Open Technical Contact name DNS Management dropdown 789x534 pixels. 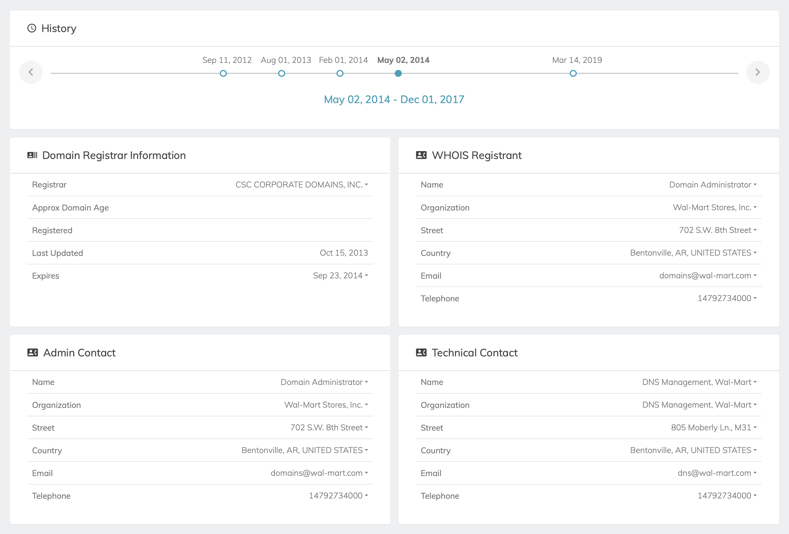[x=699, y=382]
